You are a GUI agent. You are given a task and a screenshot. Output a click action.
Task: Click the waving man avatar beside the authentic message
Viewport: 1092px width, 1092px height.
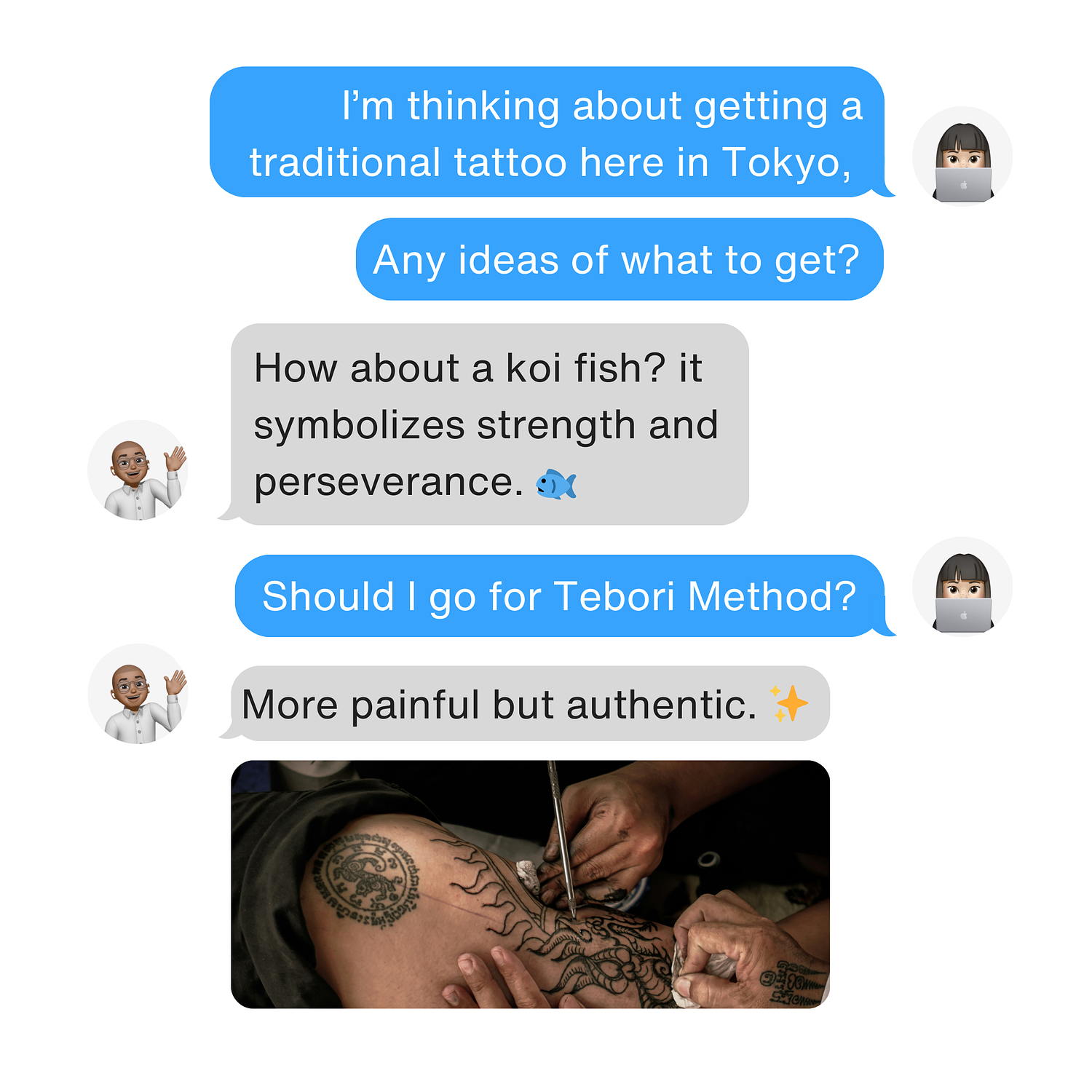(138, 694)
